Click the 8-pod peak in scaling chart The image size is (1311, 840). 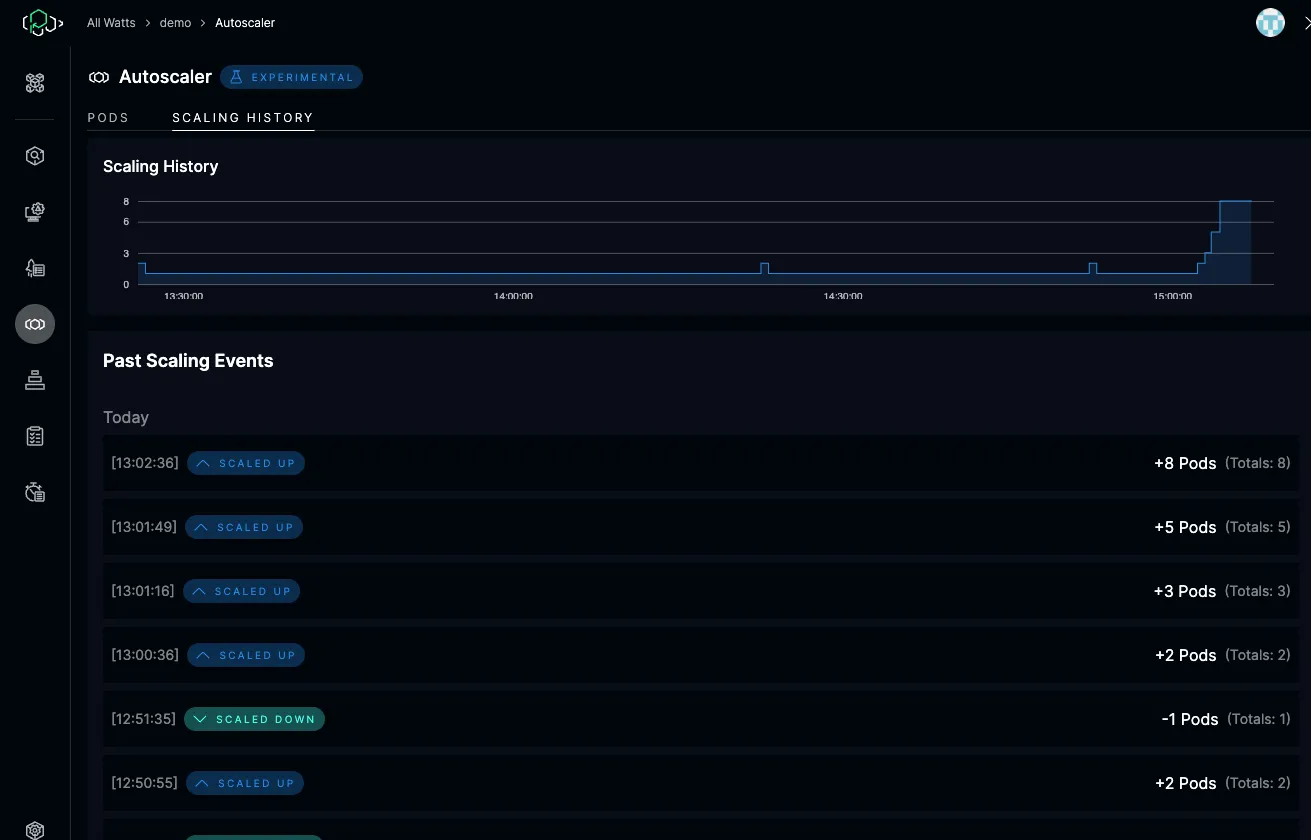pos(1235,202)
